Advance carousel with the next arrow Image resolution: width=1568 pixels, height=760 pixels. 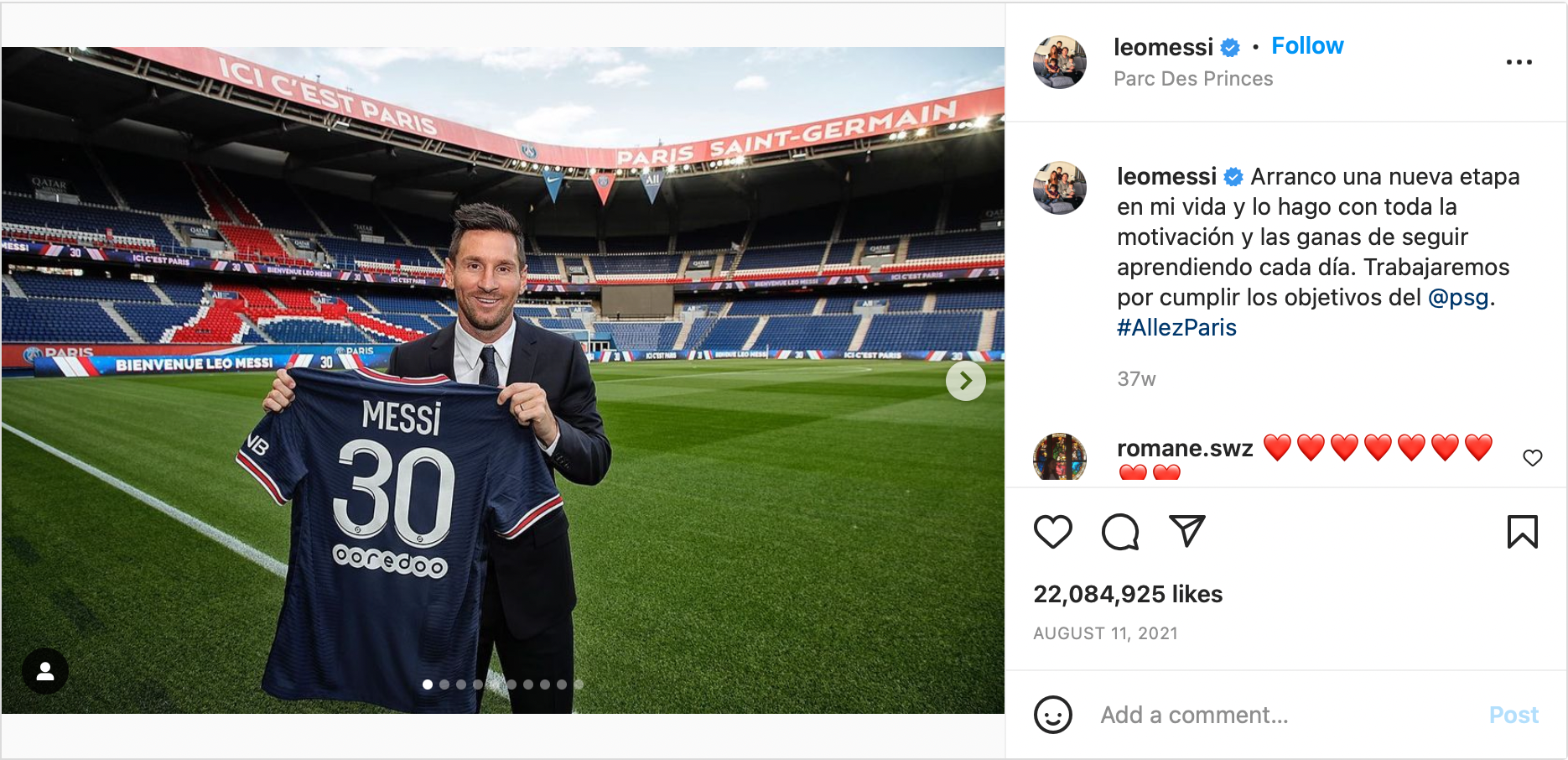[965, 380]
